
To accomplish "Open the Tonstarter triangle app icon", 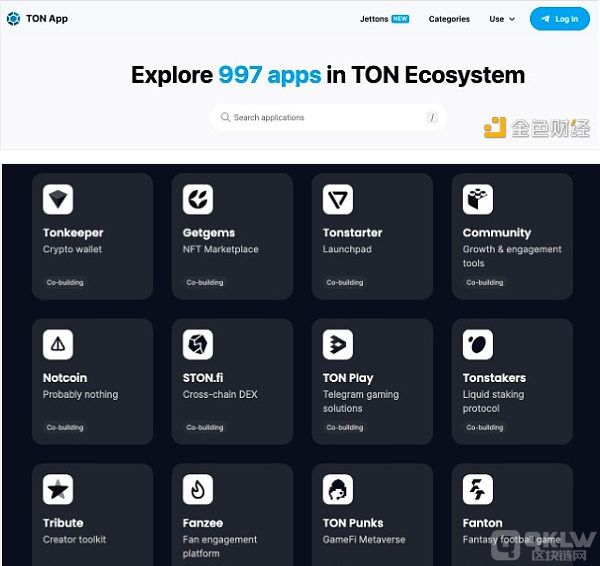I will coord(338,199).
